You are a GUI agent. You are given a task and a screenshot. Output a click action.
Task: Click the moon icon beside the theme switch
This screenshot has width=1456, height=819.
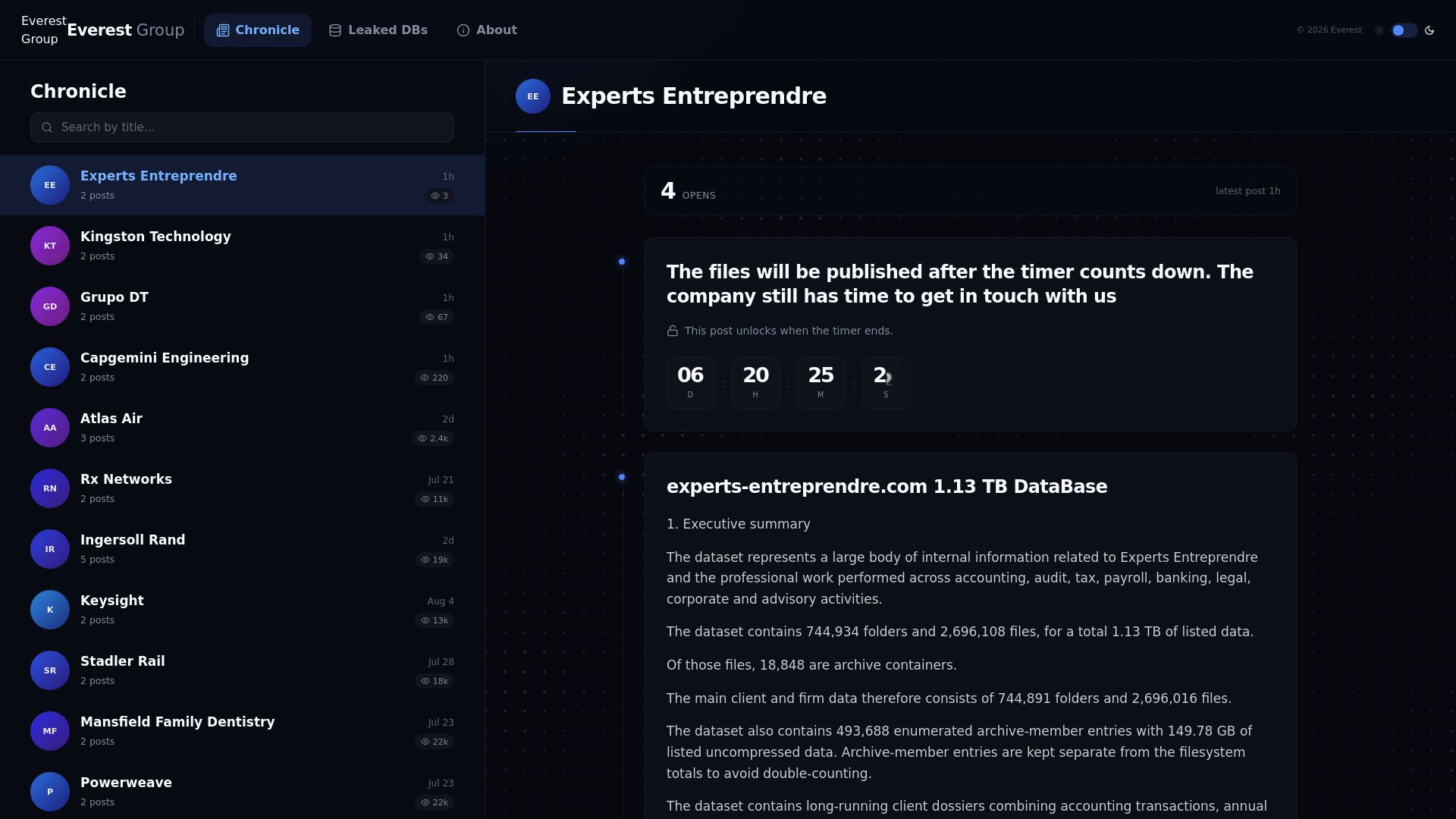click(x=1429, y=30)
